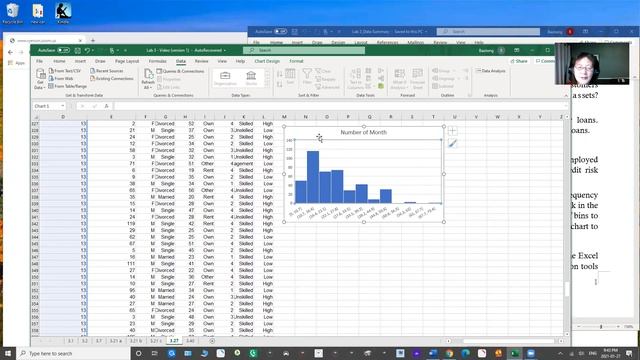Select the Number of Month chart title
The image size is (640, 360).
[363, 132]
